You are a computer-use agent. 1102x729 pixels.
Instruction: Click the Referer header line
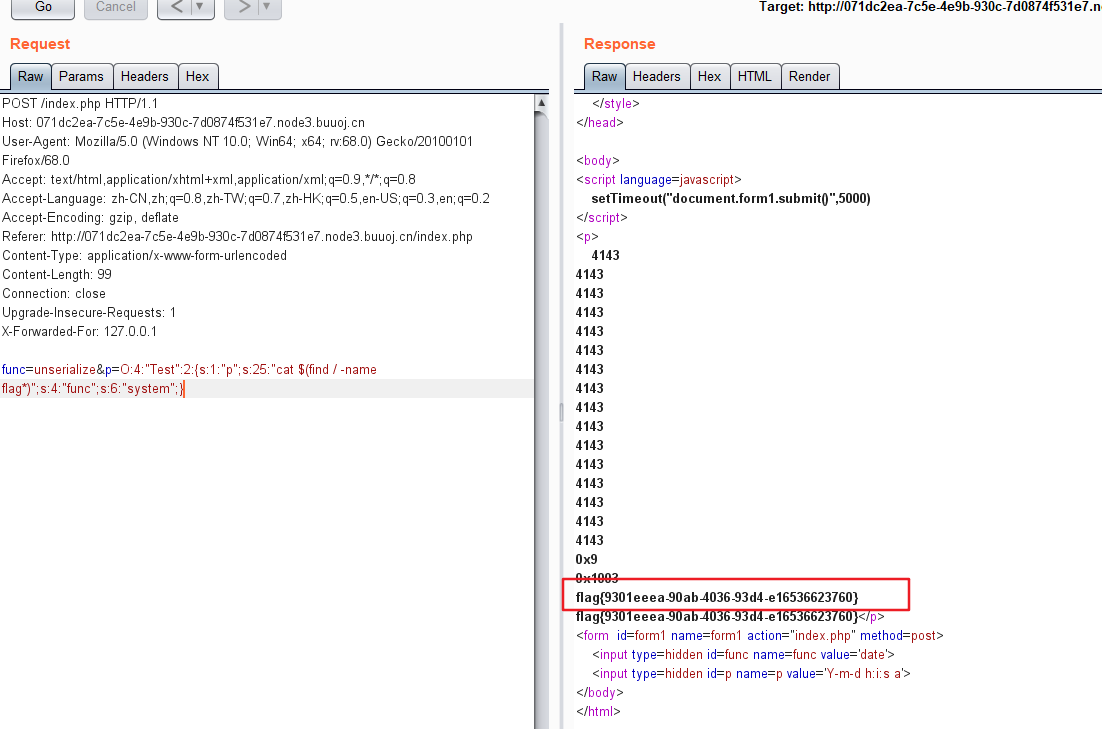point(238,236)
